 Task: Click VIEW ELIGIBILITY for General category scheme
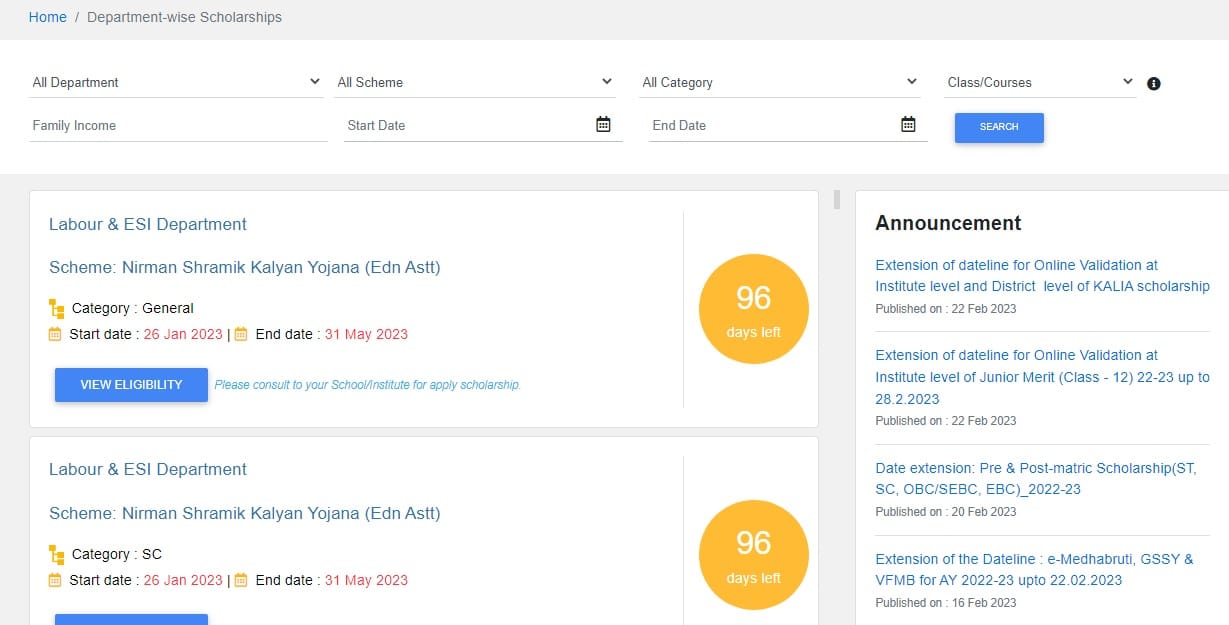pyautogui.click(x=131, y=385)
